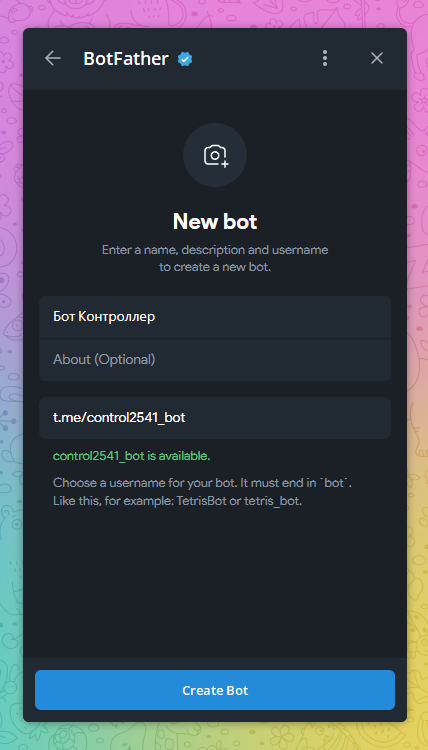Click the "to create a new bot." text line

tap(215, 267)
